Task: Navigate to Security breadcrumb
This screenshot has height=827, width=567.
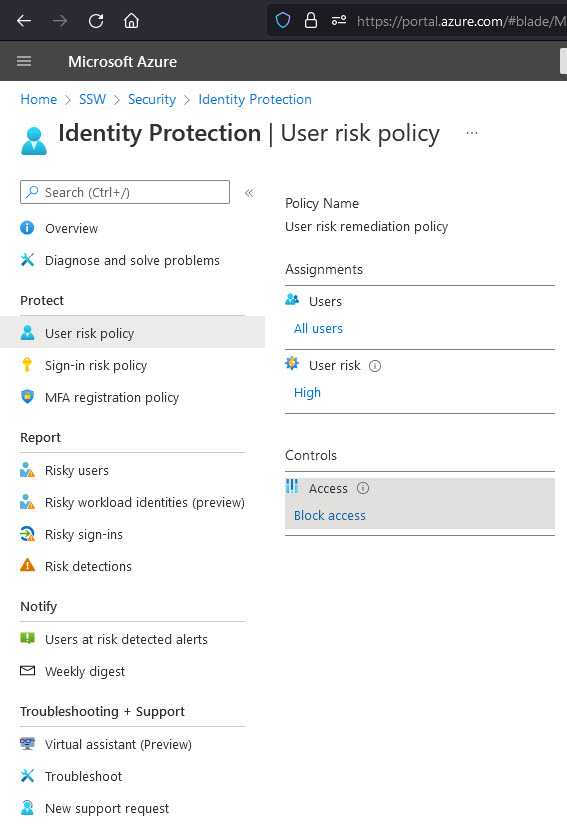Action: point(152,99)
